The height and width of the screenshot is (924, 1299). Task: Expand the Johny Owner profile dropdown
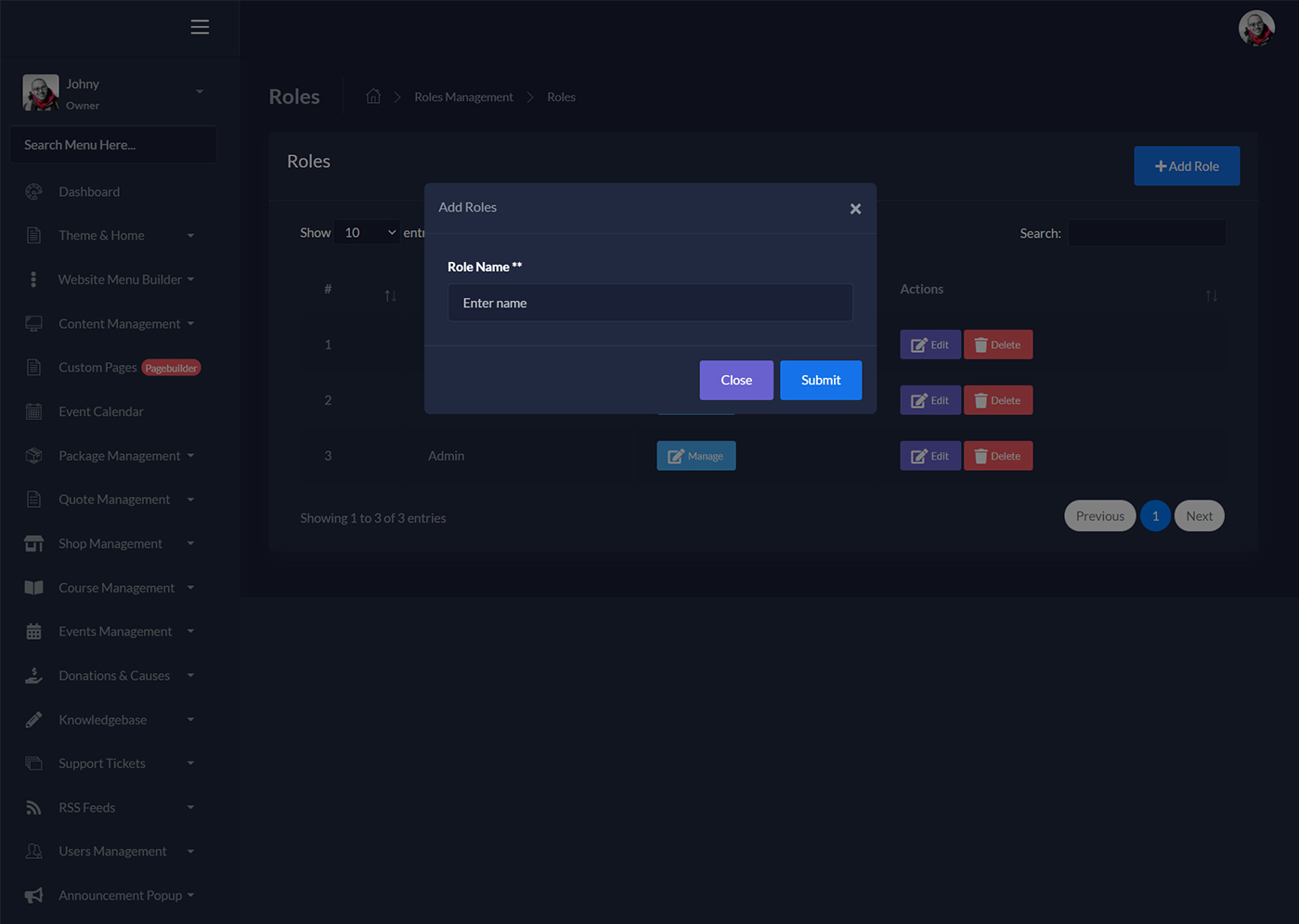pos(199,92)
